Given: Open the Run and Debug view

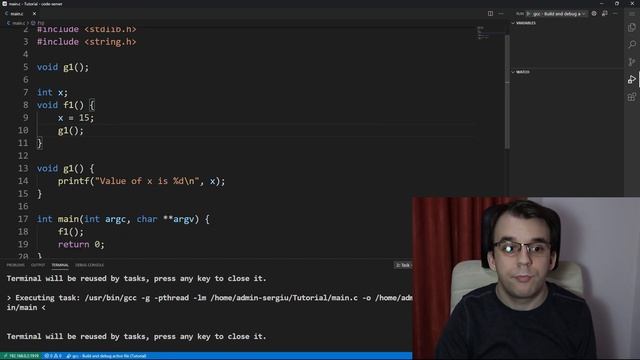Looking at the screenshot, I should 632,79.
